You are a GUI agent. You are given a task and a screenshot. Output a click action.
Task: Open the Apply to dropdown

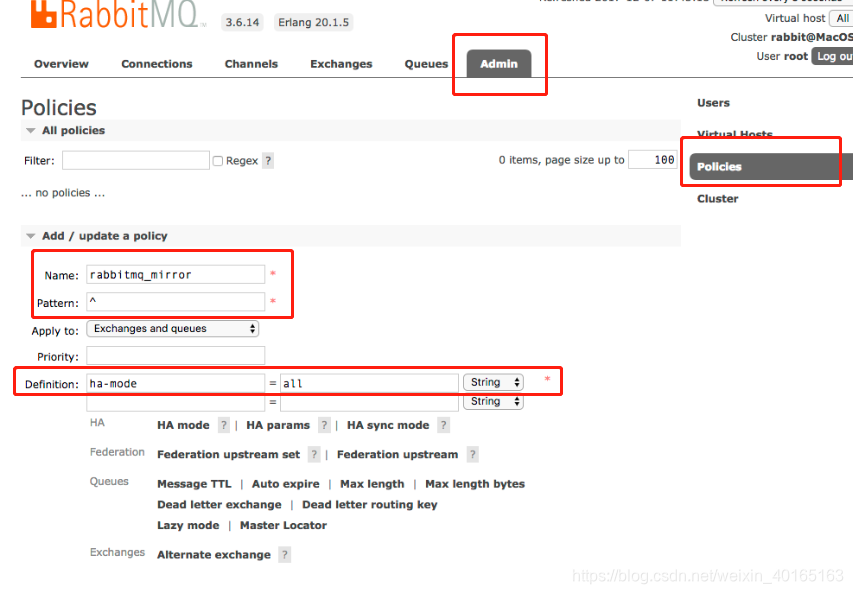[172, 327]
